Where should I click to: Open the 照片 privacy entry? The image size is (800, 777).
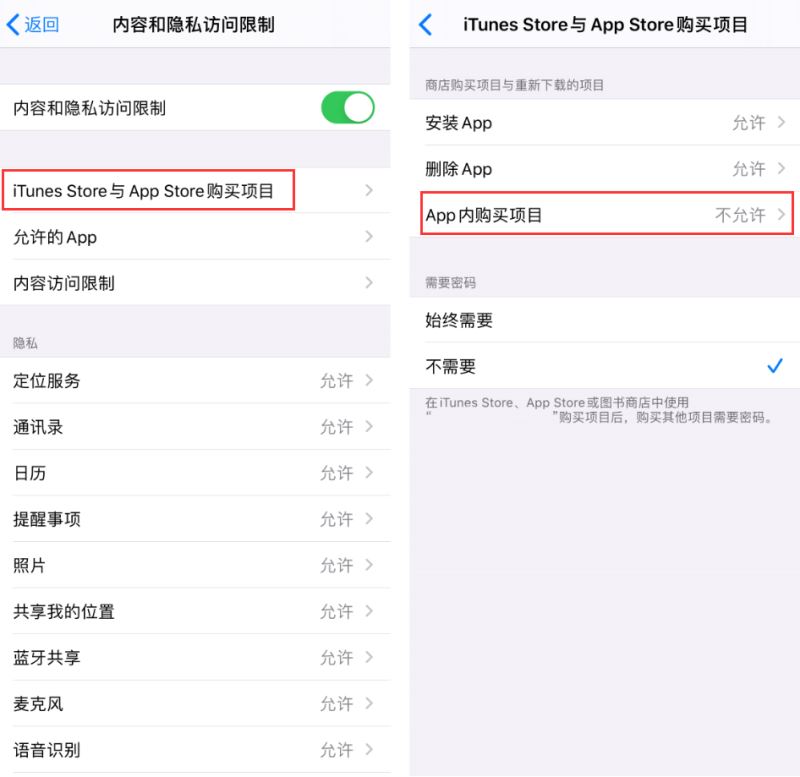(195, 565)
